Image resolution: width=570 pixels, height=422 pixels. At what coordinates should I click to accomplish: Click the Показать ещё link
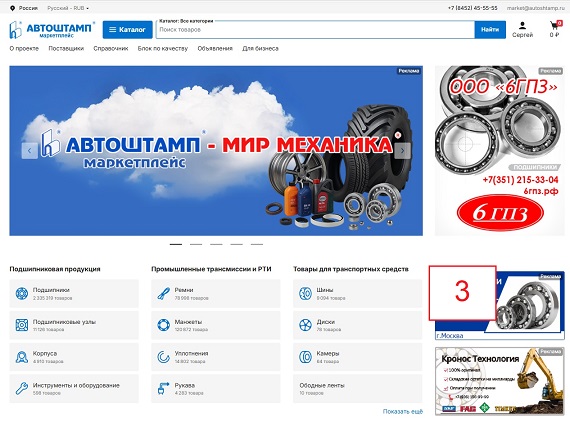[x=403, y=411]
